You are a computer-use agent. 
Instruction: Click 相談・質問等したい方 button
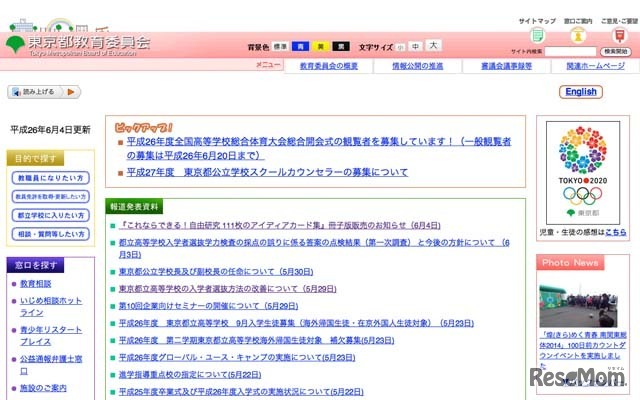tap(51, 234)
